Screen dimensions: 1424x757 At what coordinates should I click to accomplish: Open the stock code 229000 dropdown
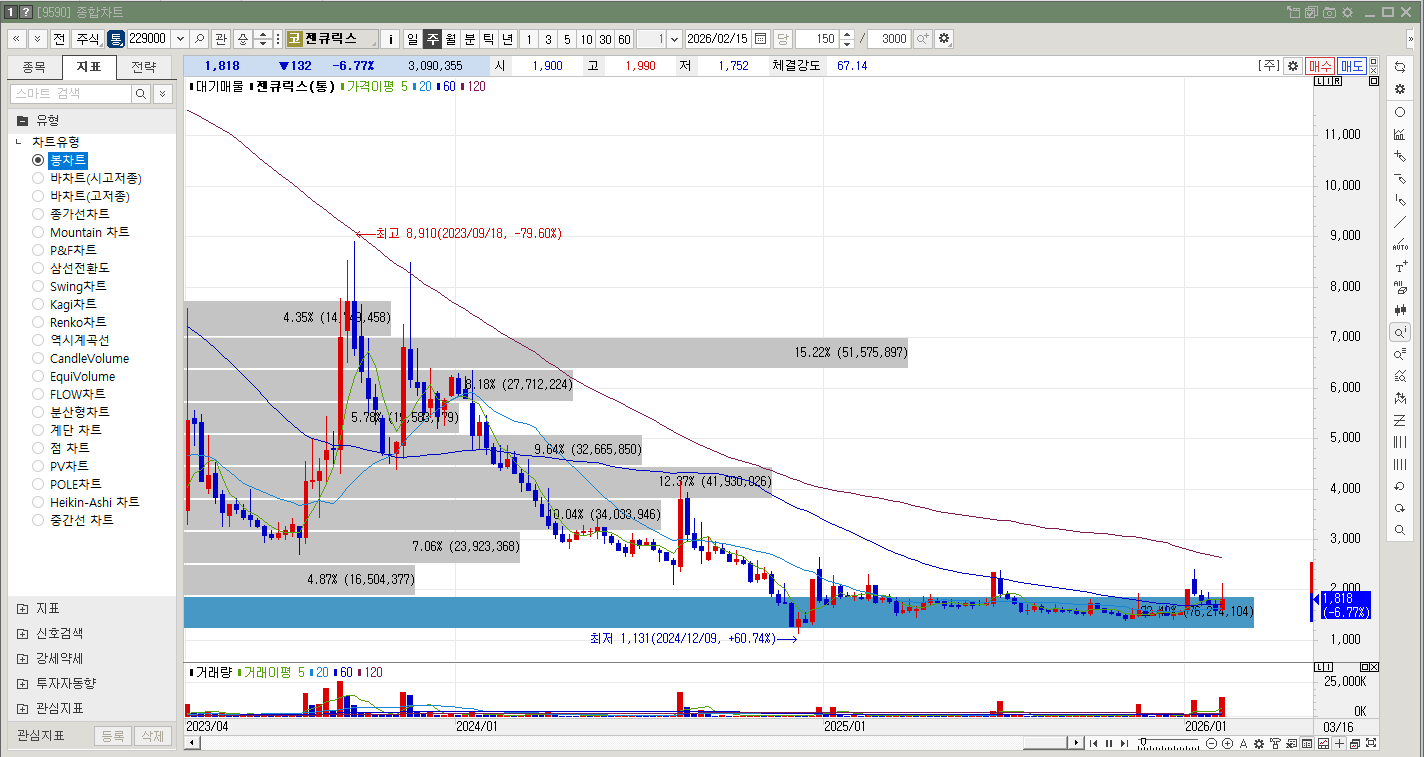tap(180, 39)
